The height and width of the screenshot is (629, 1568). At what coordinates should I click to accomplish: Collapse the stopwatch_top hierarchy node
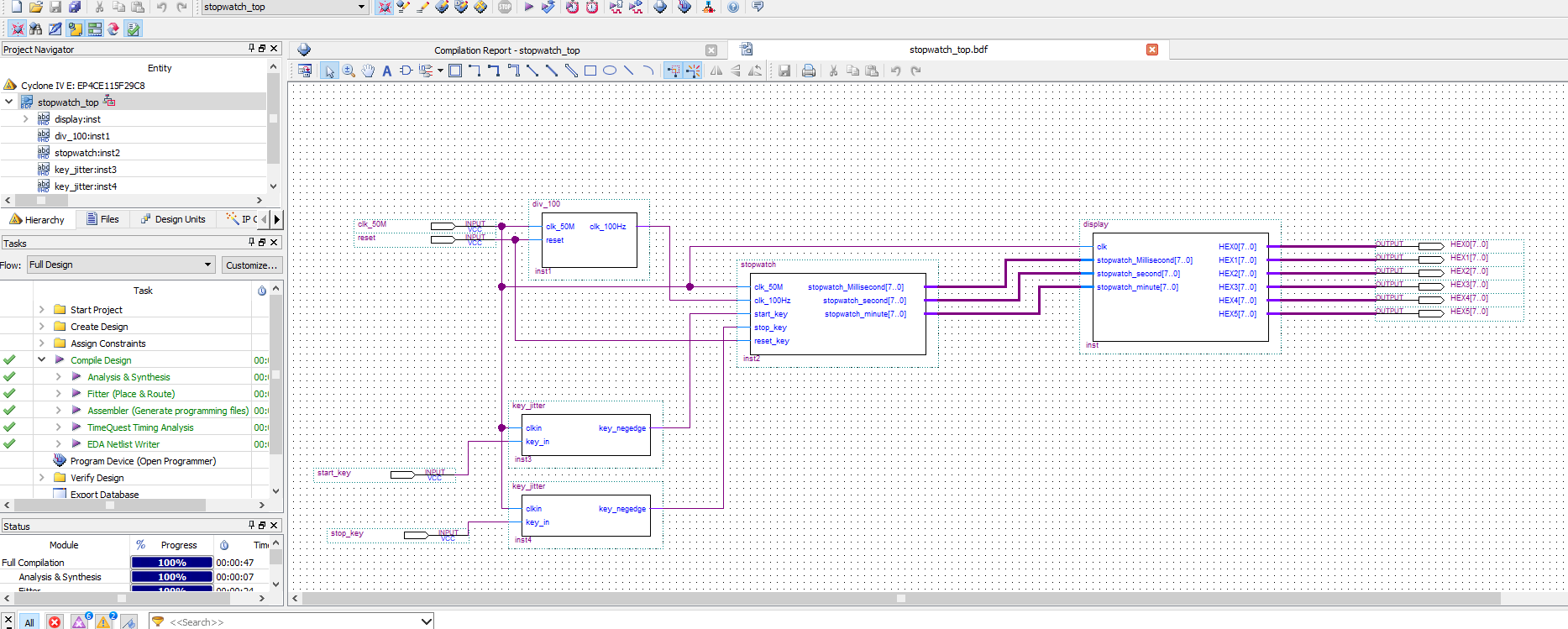coord(8,102)
